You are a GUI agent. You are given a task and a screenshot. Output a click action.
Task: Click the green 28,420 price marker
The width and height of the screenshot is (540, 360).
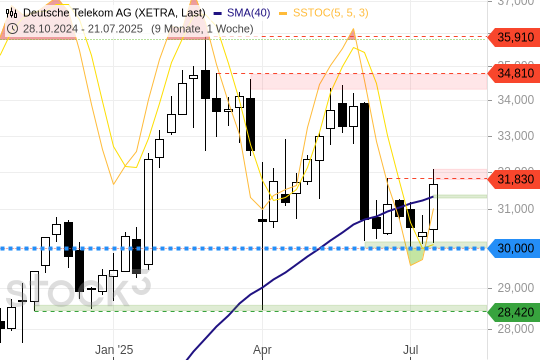tap(514, 312)
